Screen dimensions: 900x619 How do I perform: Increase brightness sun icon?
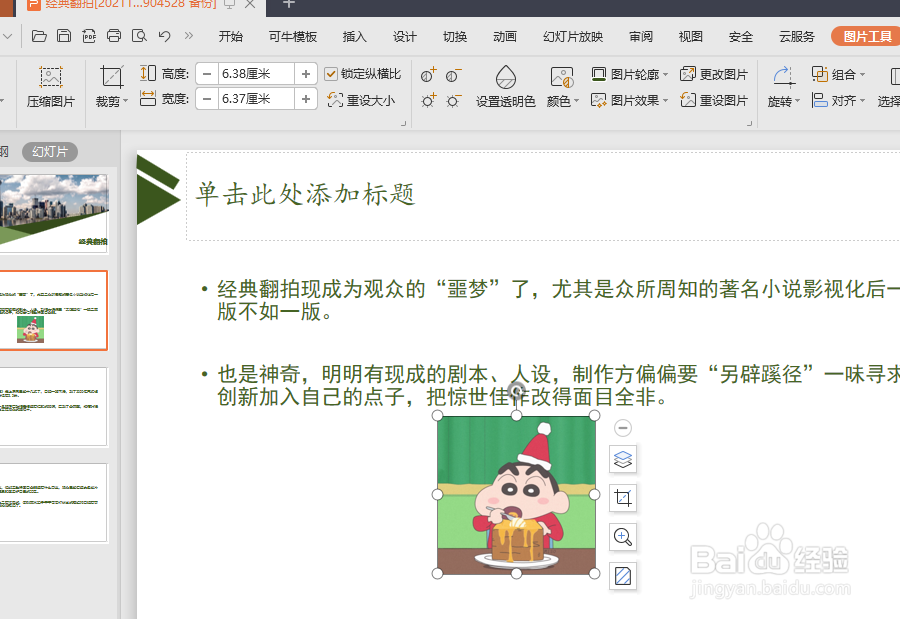click(429, 100)
